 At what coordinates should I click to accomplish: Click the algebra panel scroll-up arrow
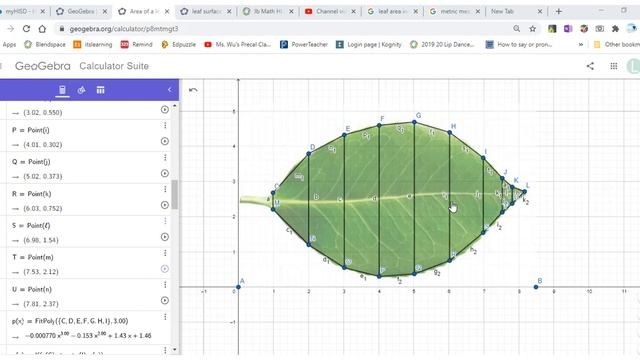[175, 106]
